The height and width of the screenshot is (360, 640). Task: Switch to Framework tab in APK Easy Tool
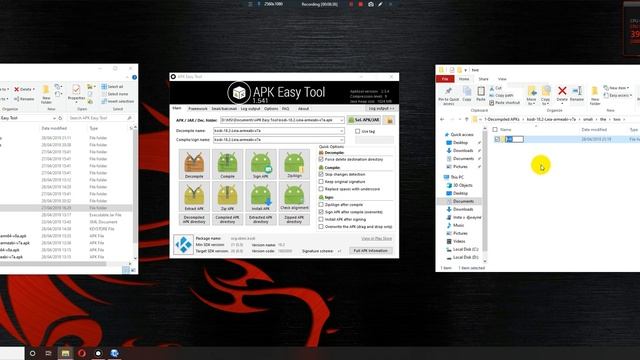click(198, 109)
